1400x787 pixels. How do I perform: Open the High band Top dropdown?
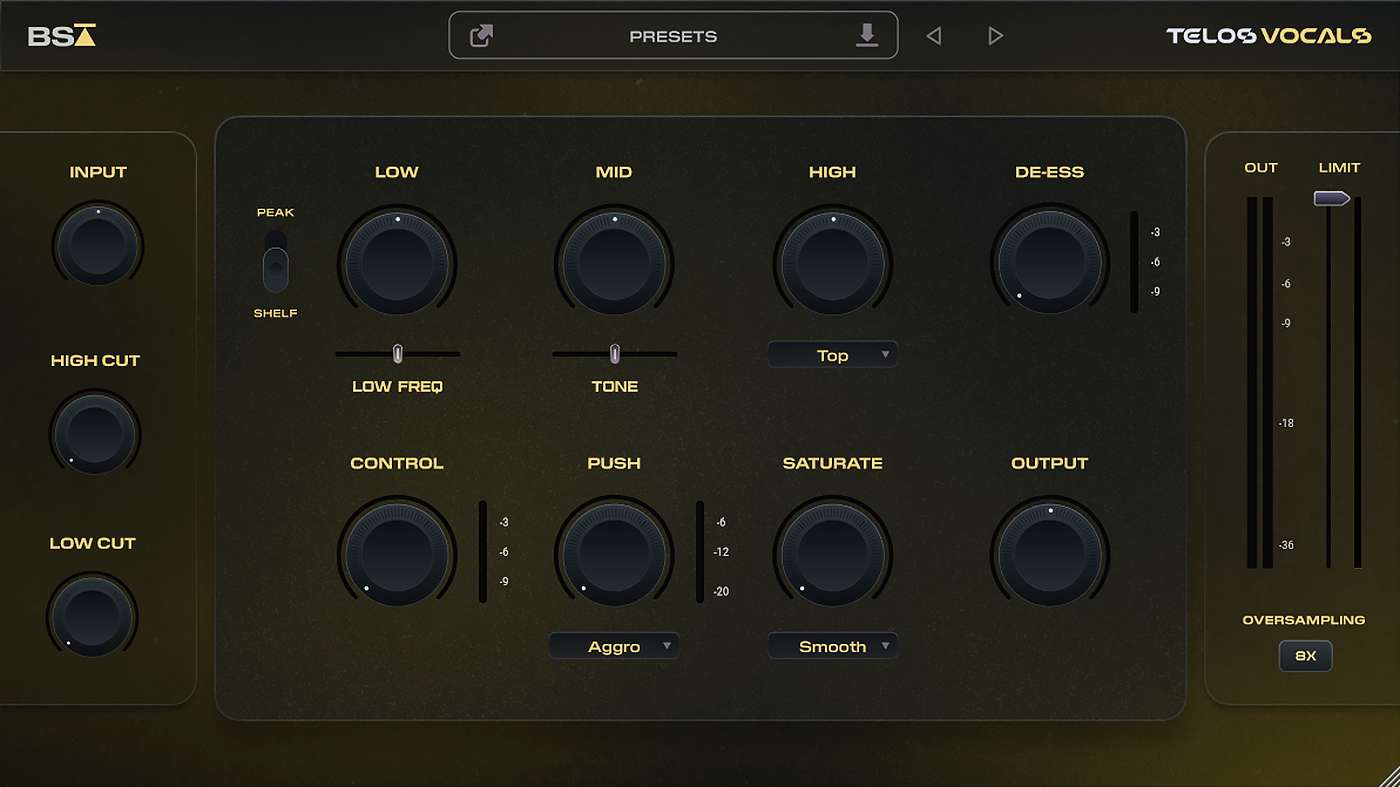[x=832, y=355]
